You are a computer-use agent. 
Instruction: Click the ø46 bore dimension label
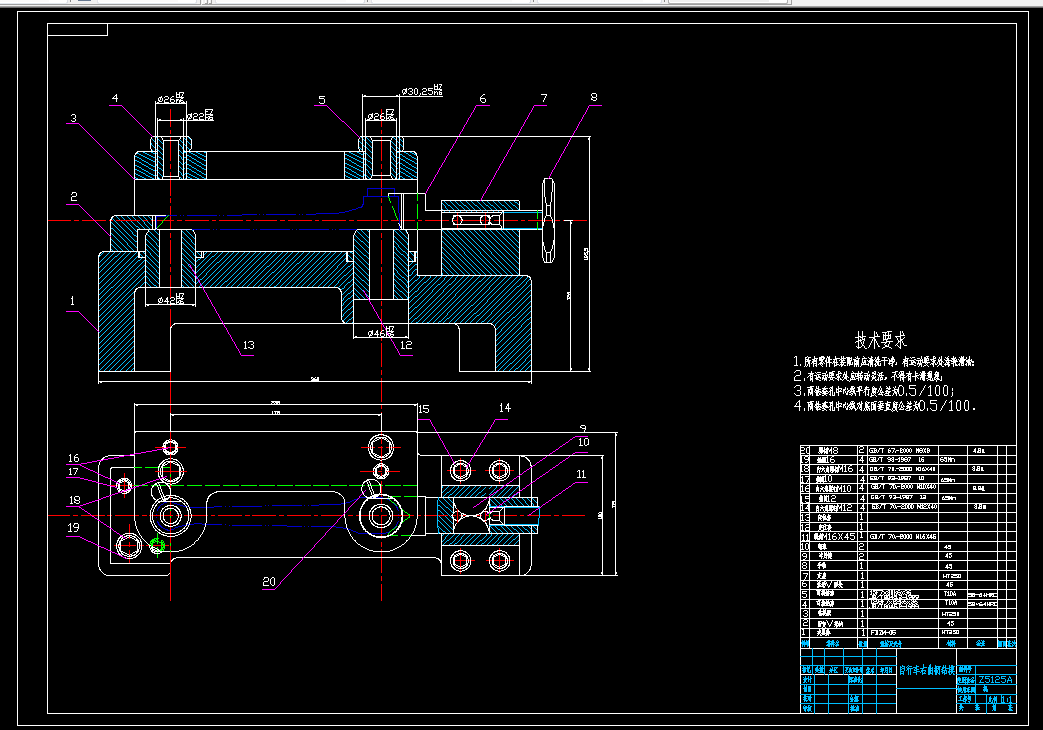click(380, 332)
